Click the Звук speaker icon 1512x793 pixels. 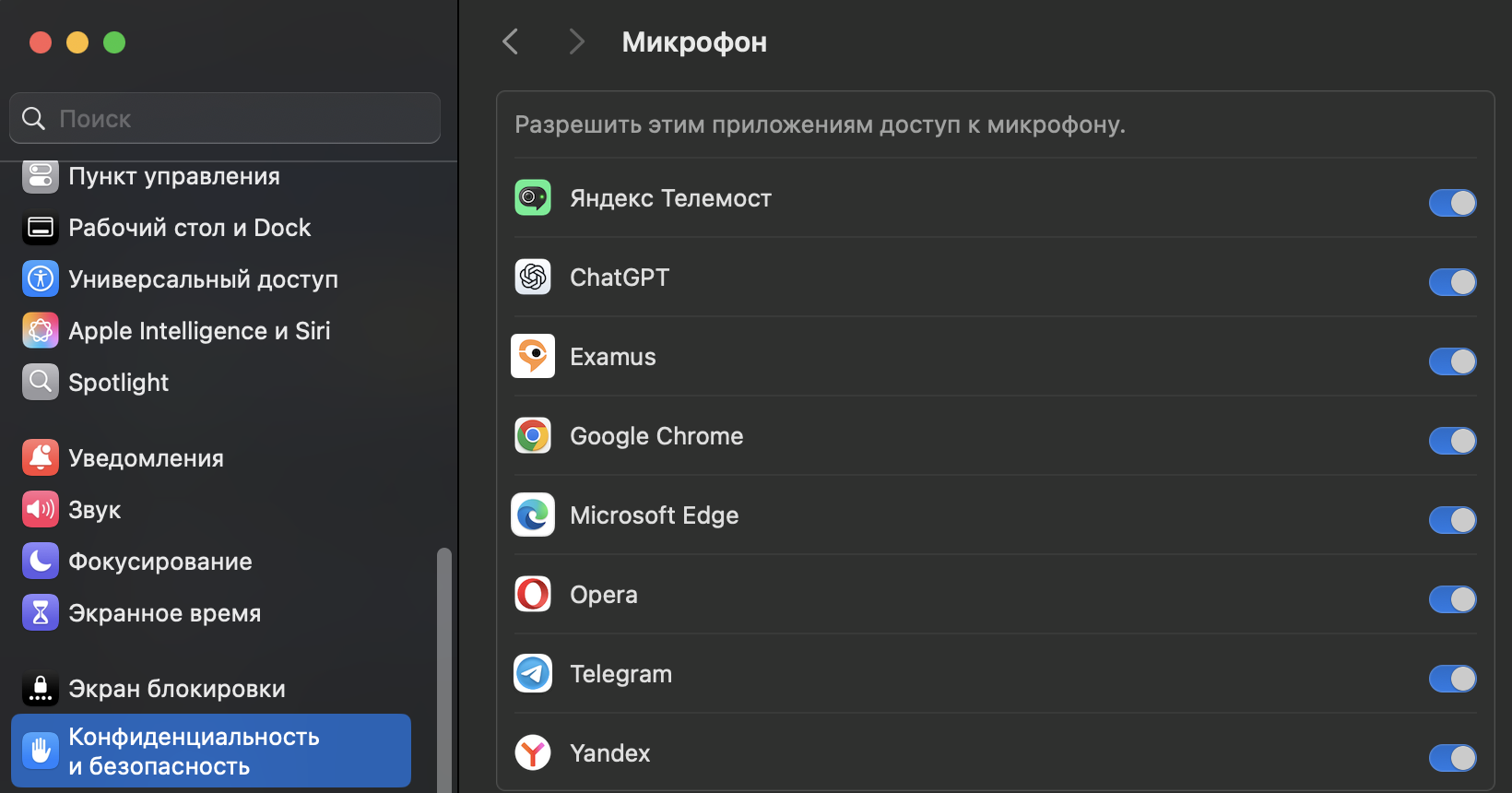click(x=41, y=509)
